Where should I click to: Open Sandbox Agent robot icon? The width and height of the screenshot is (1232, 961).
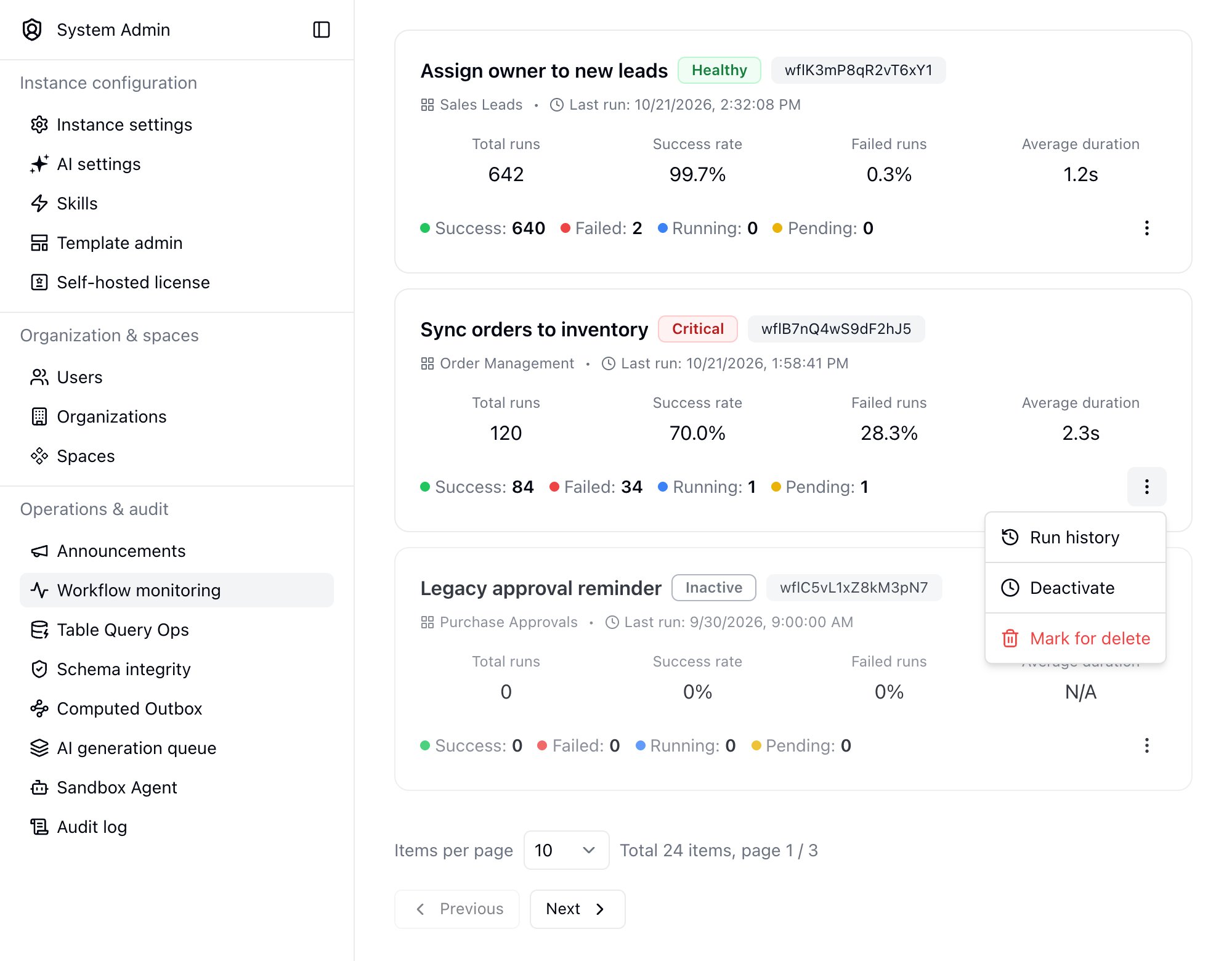pyautogui.click(x=39, y=787)
